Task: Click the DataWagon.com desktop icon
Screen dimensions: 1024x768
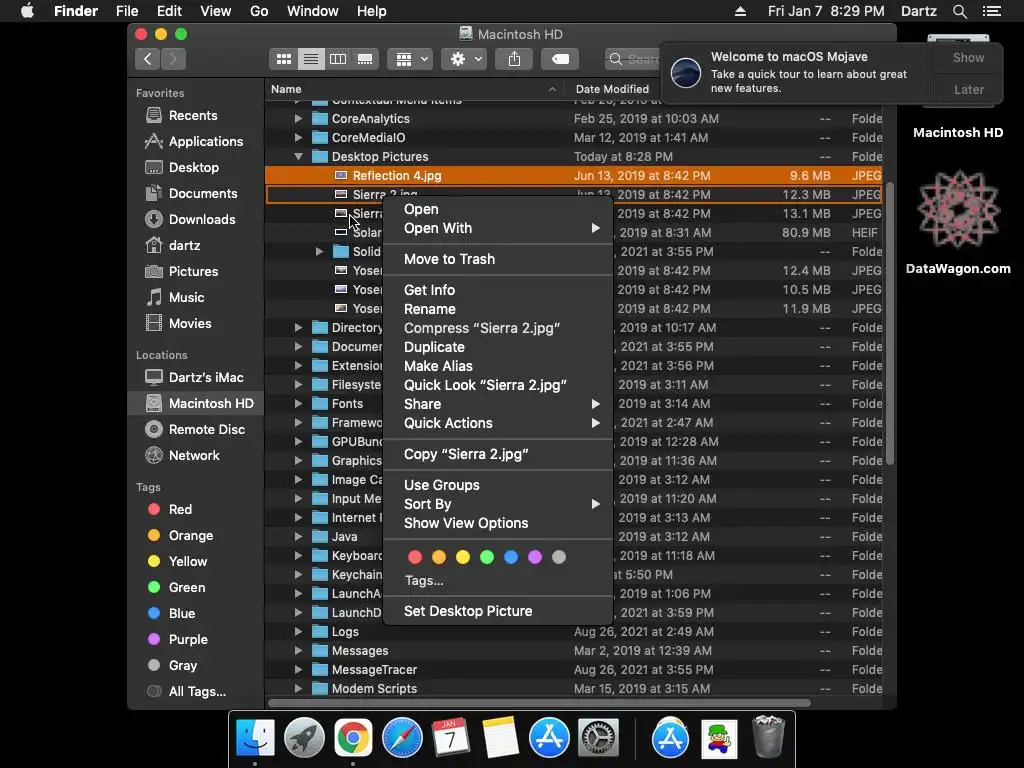Action: [958, 222]
